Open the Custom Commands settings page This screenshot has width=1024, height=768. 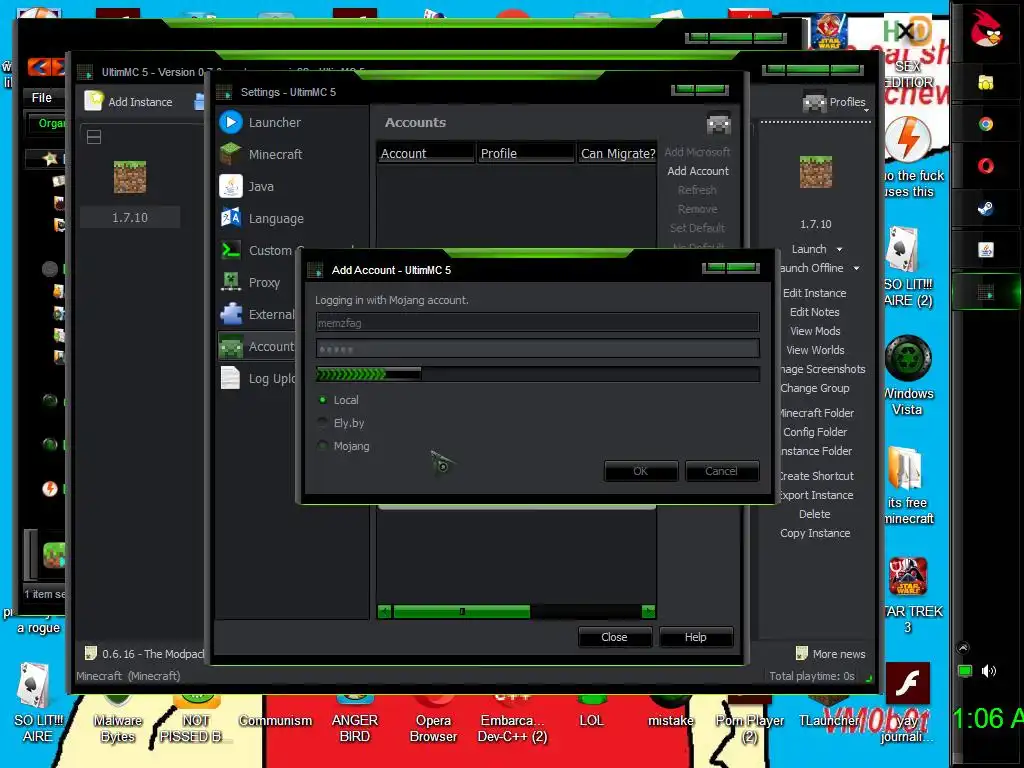tap(270, 250)
